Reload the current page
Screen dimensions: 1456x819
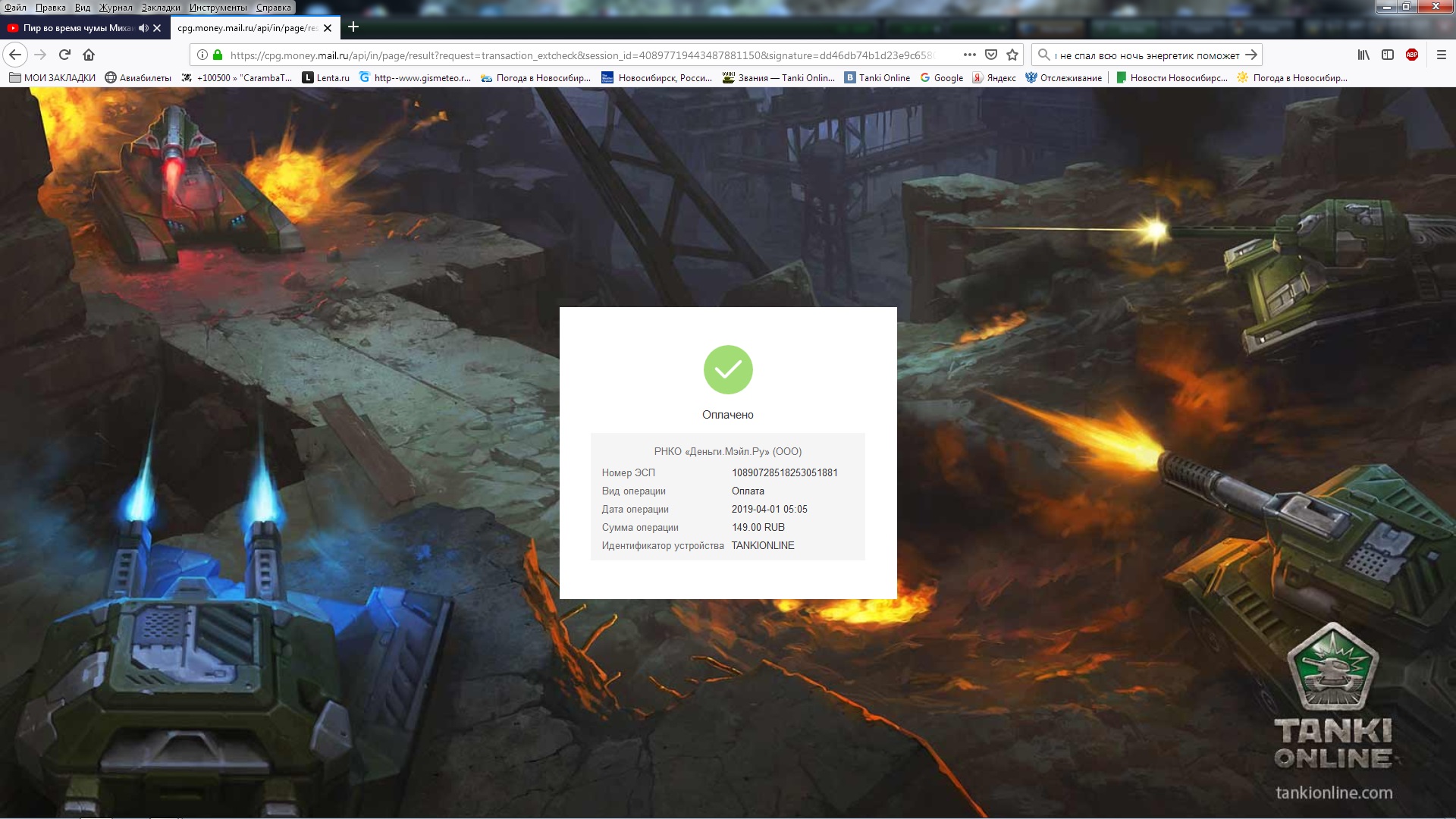click(64, 55)
